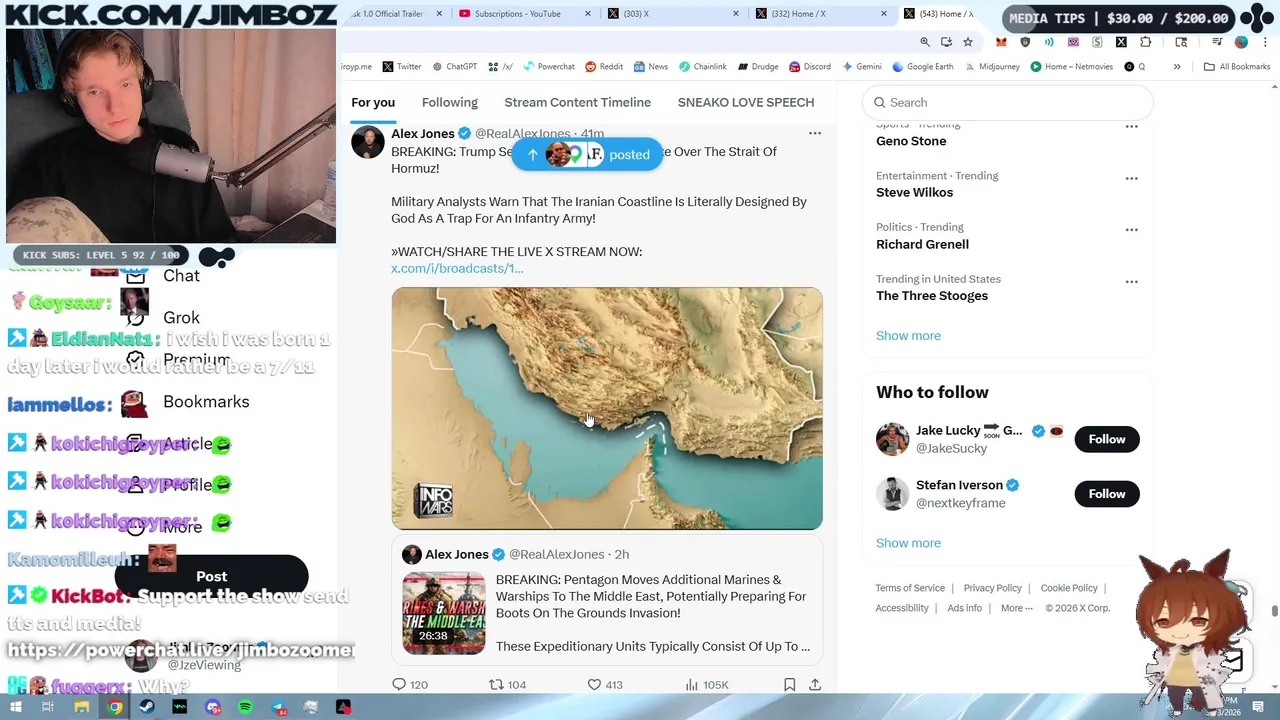Open Midjourney bookmark
This screenshot has height=720, width=1280.
[x=991, y=66]
